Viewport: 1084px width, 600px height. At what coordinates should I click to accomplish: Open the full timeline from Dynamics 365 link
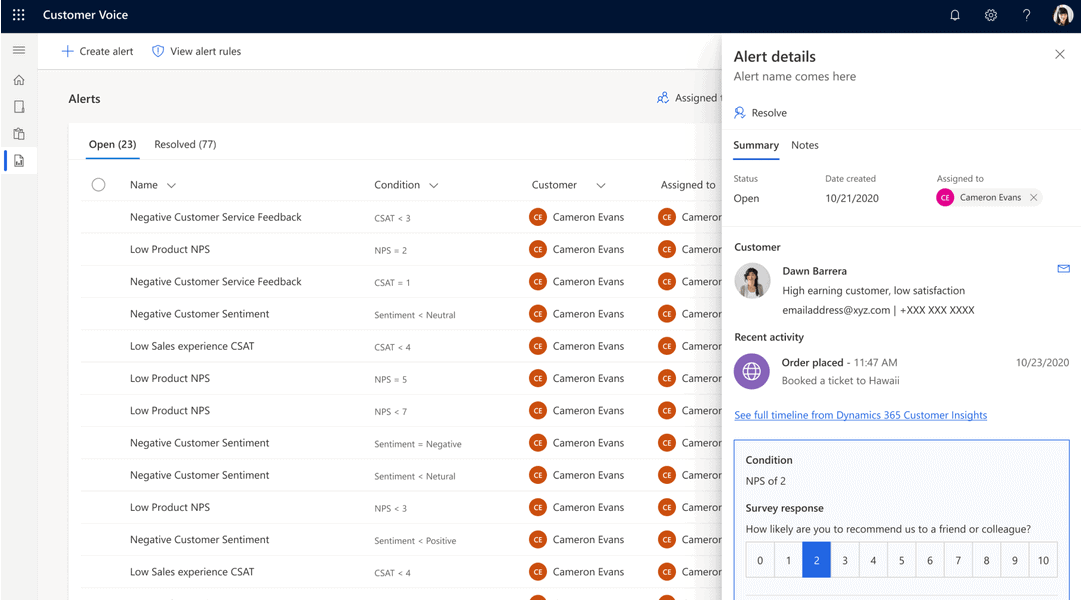[x=861, y=415]
